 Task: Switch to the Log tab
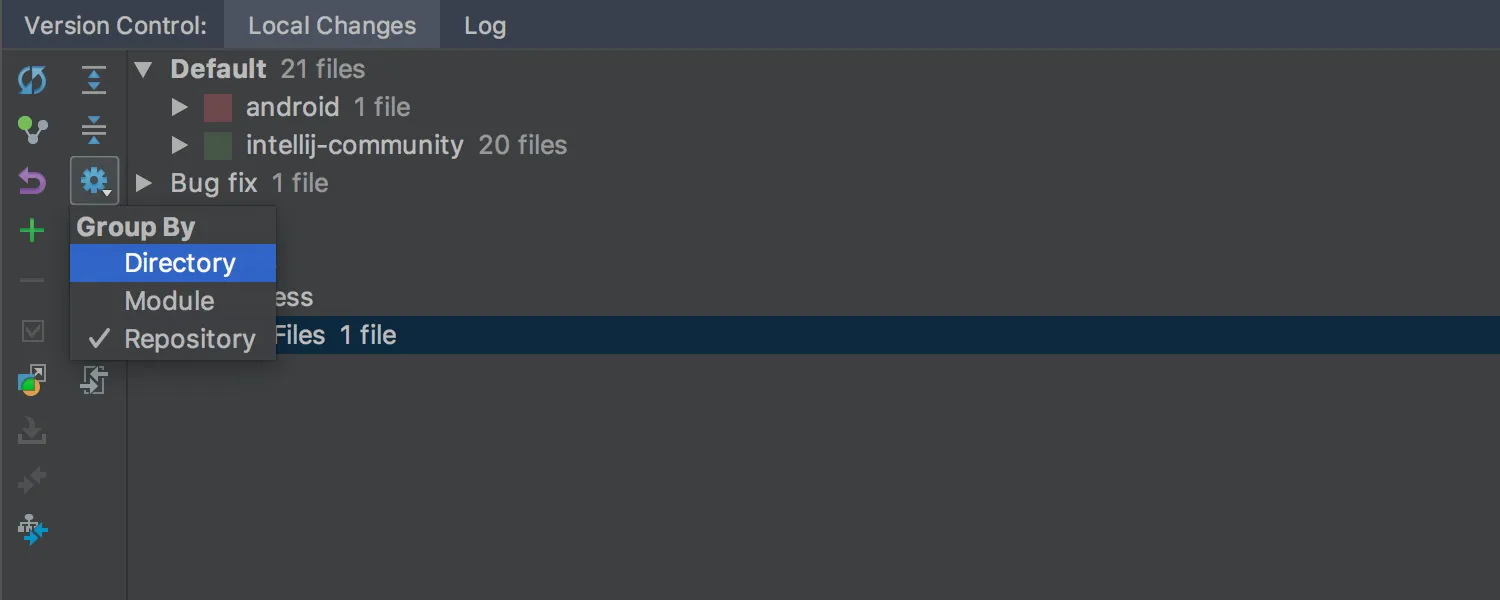point(484,26)
